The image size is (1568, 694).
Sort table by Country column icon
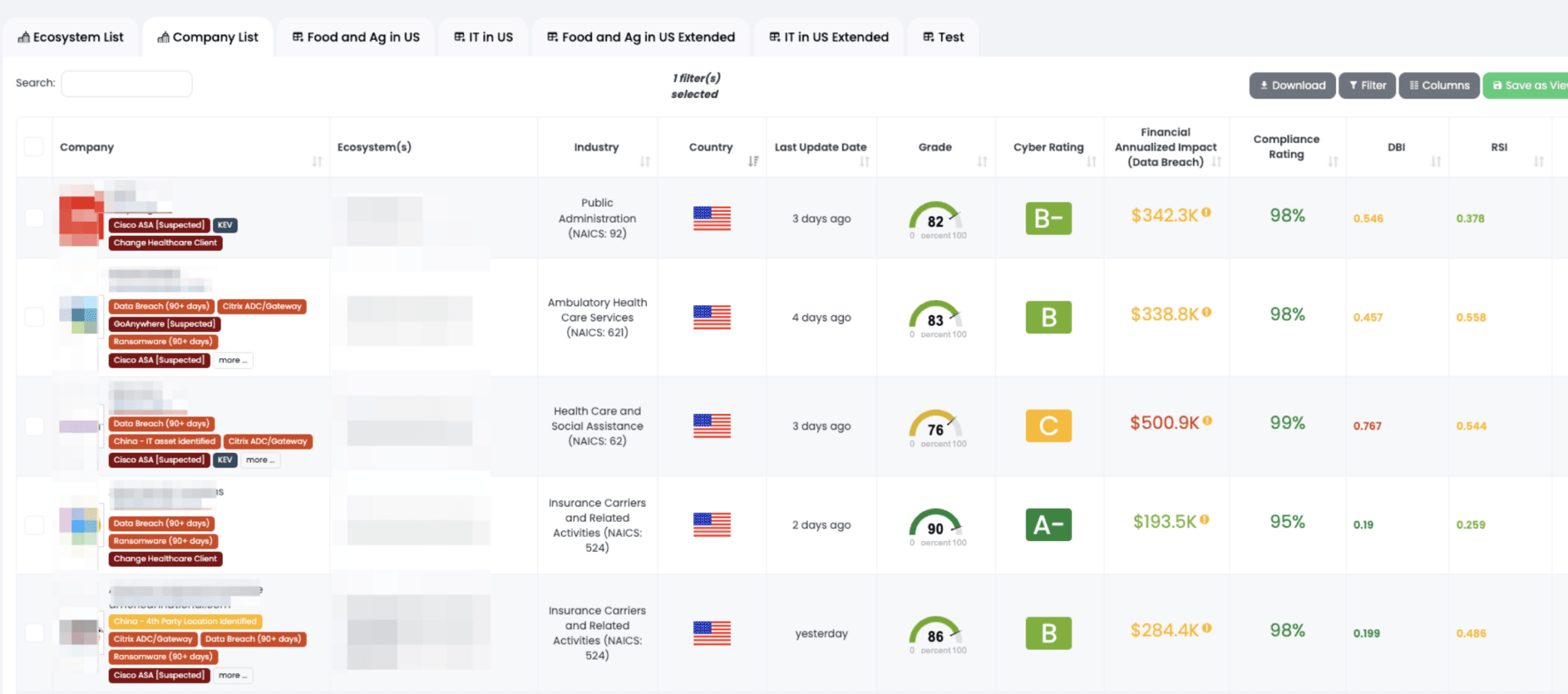point(753,161)
